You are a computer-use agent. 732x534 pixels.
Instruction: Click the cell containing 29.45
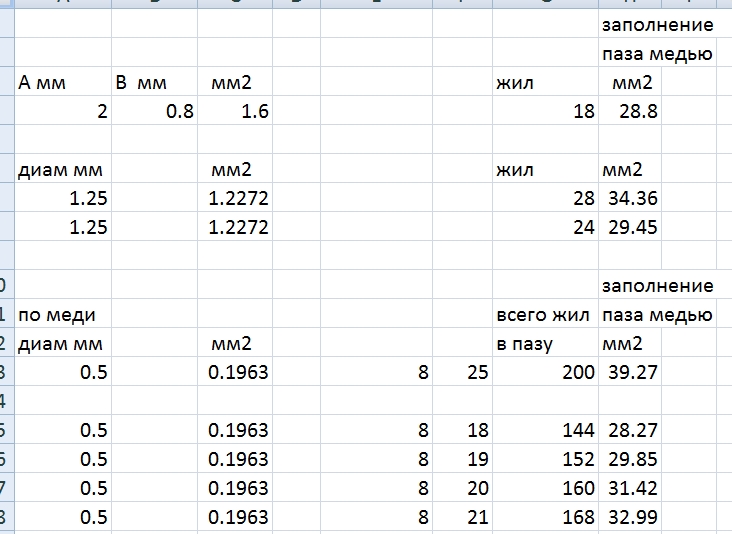(x=629, y=228)
